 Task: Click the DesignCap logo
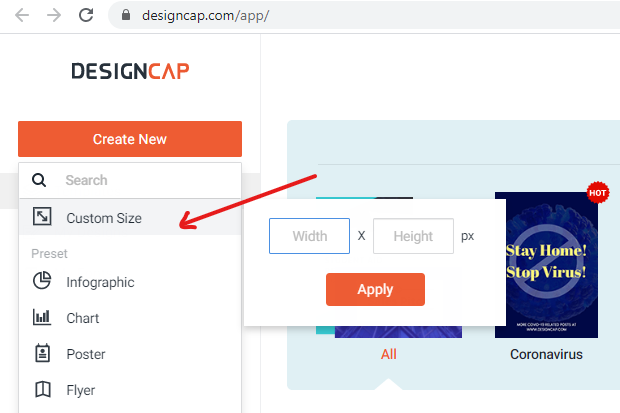tap(130, 71)
